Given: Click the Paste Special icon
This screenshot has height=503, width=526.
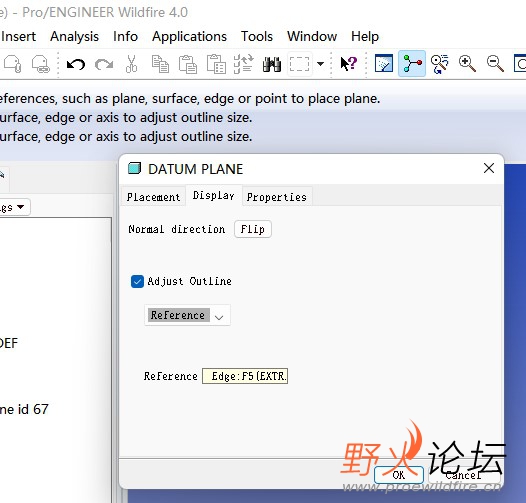Looking at the screenshot, I should click(x=216, y=64).
